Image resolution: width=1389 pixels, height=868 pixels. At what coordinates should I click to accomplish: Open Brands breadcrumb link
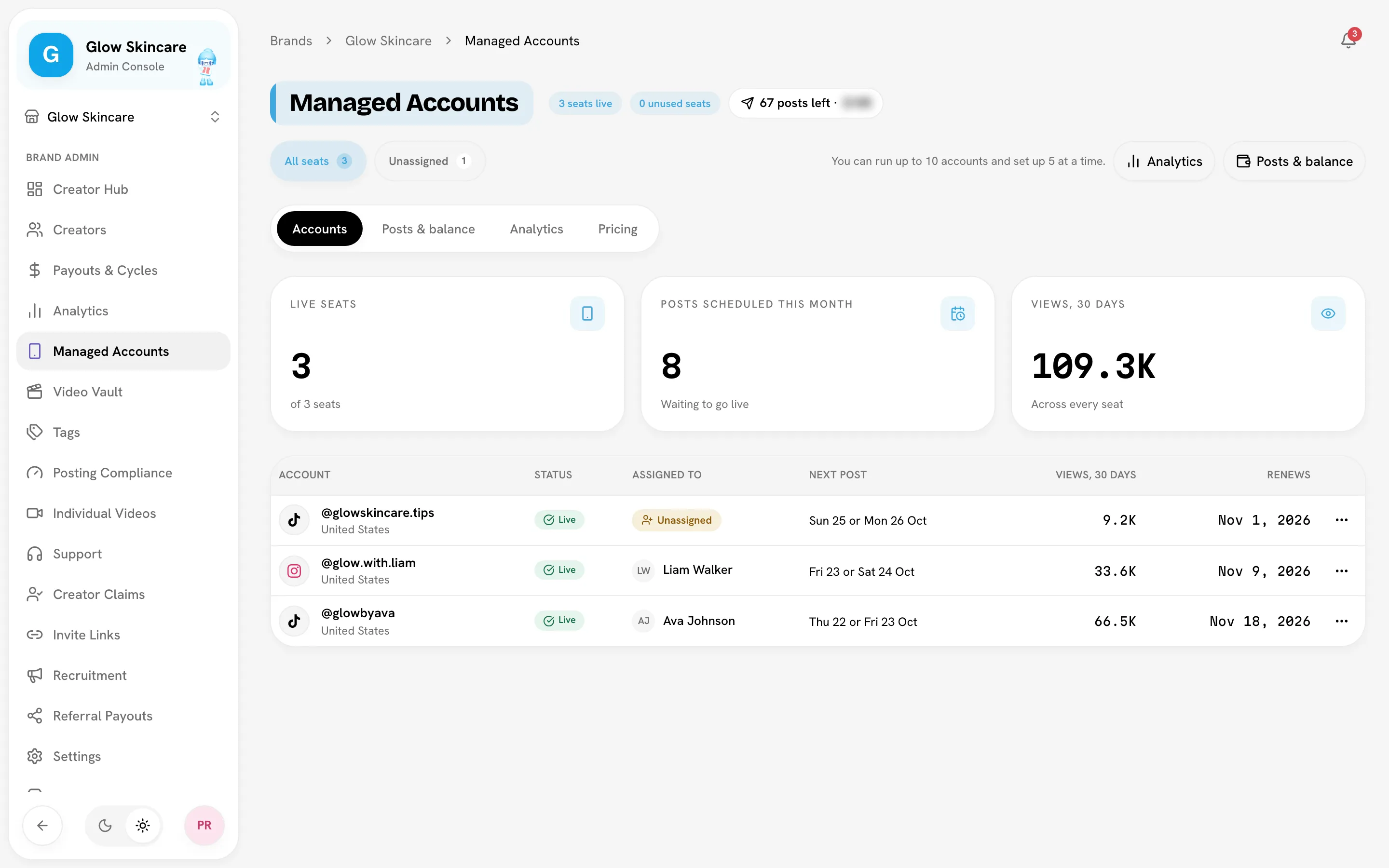coord(291,41)
